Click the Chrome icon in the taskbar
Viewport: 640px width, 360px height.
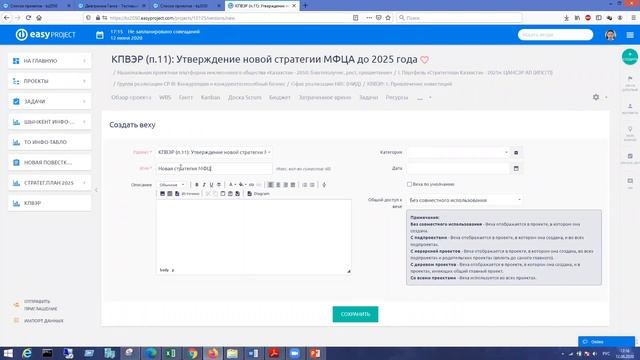click(193, 353)
